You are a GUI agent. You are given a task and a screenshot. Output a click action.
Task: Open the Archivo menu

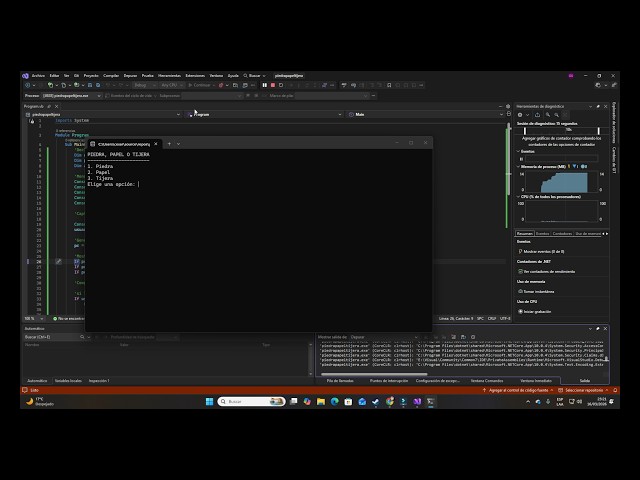(x=38, y=76)
